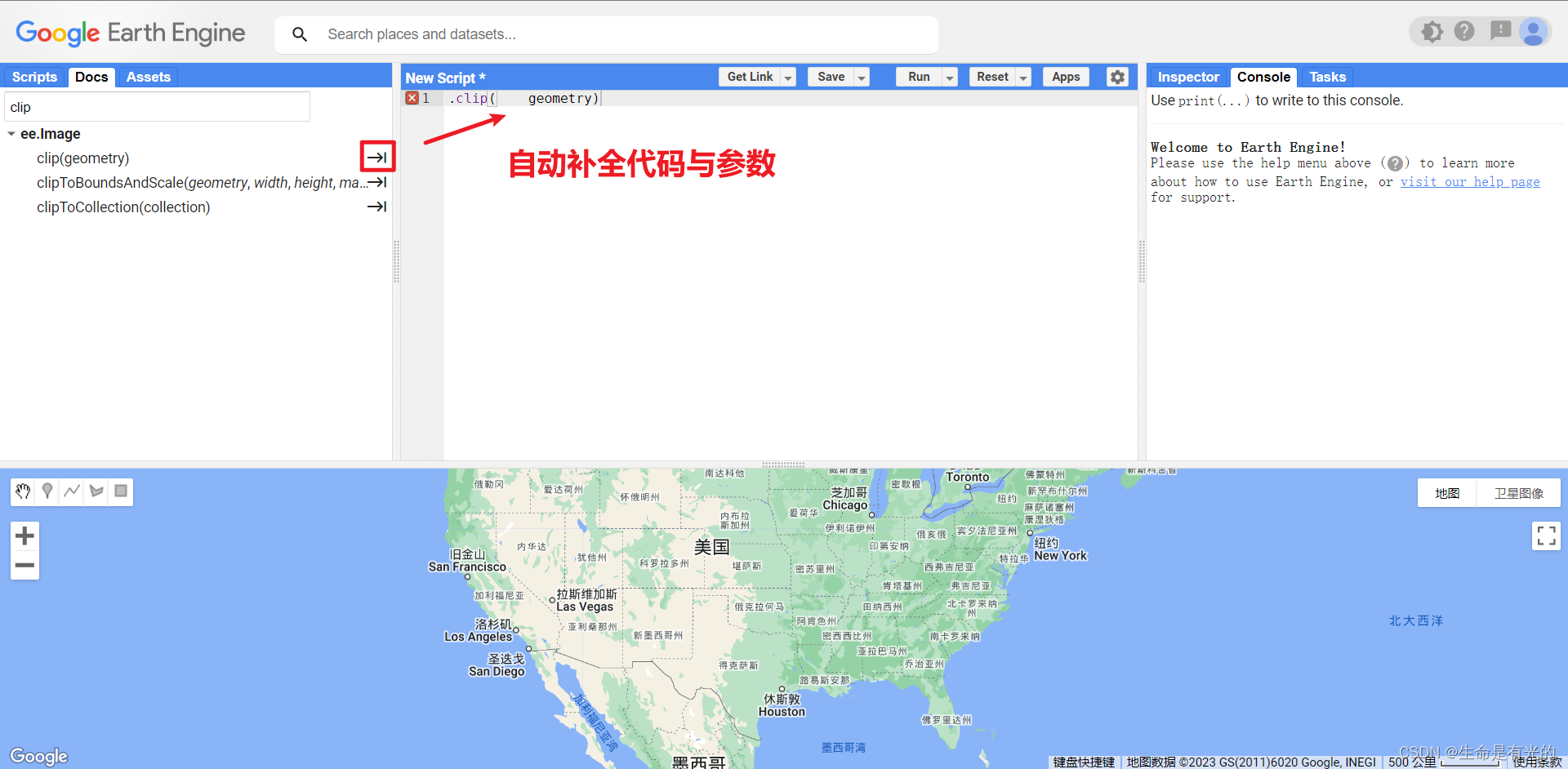
Task: Select clip(geometry) doc entry
Action: (x=82, y=158)
